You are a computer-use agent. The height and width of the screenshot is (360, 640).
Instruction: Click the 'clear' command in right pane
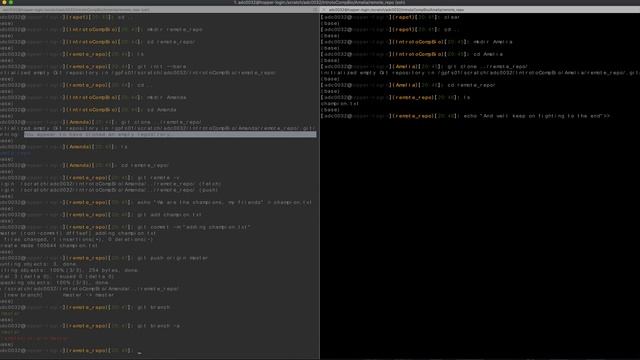[x=451, y=17]
